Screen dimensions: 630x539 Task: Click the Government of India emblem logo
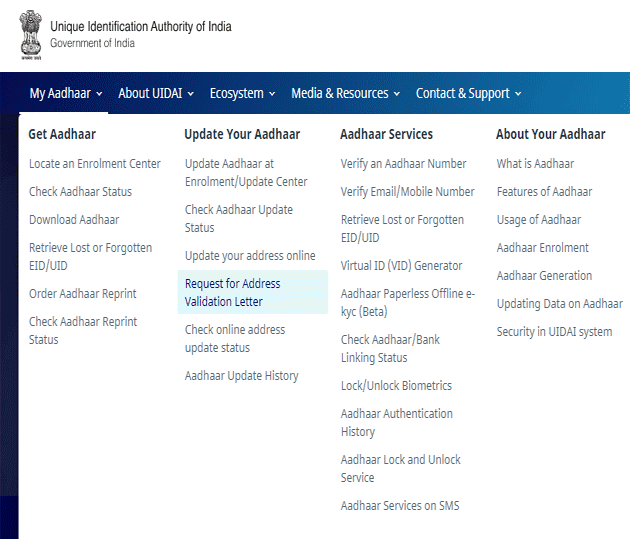tap(31, 35)
